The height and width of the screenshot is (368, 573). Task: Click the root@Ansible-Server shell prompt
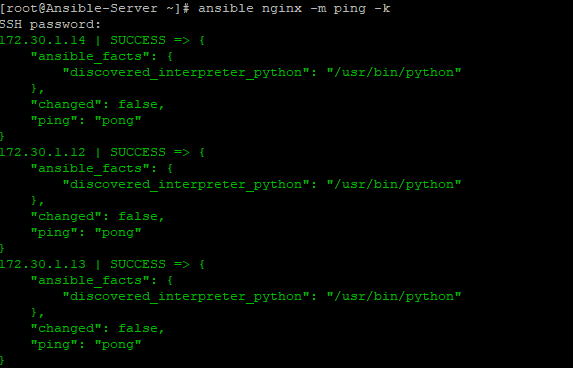(x=95, y=8)
